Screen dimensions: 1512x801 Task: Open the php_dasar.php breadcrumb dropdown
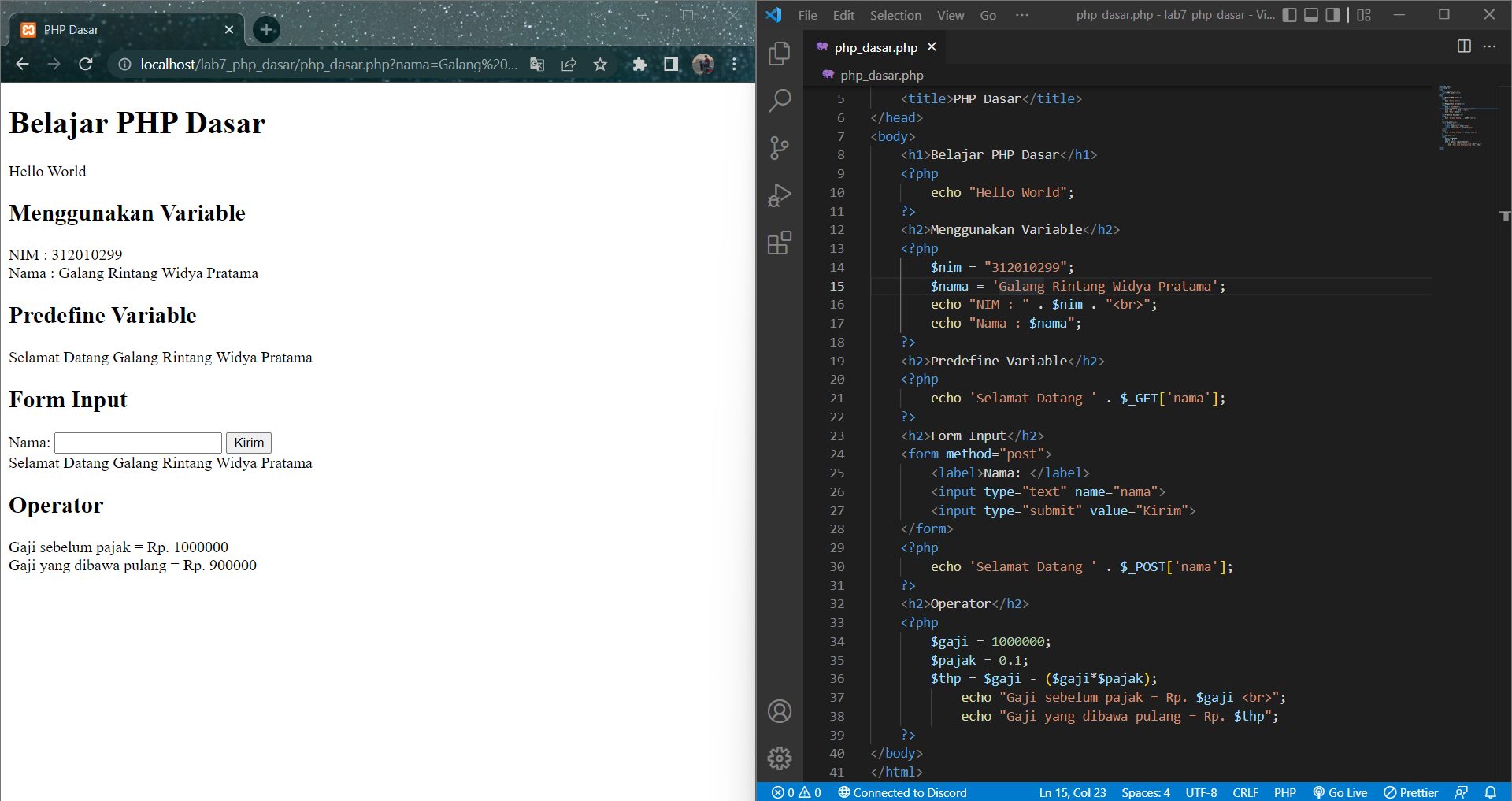click(881, 75)
